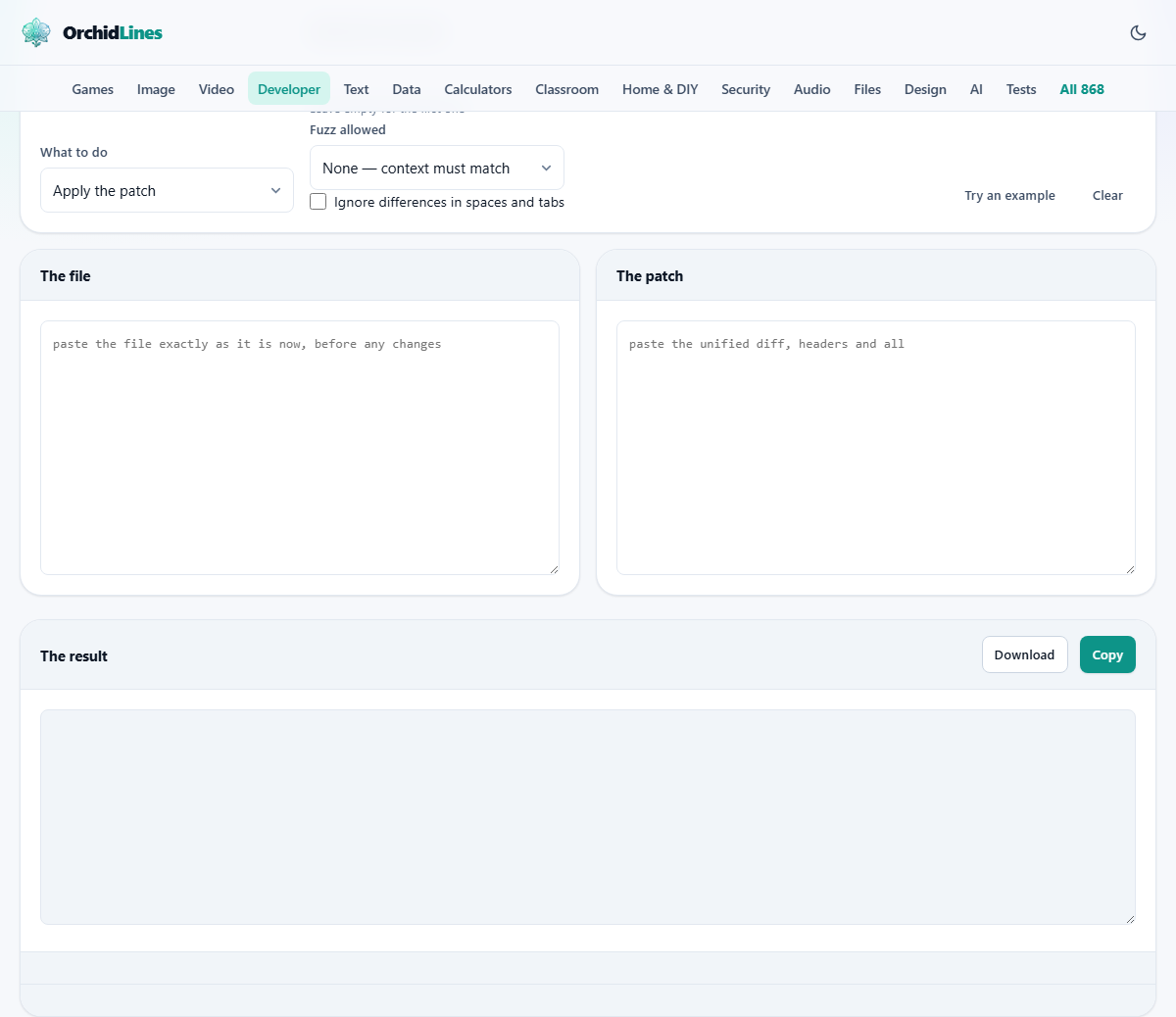Focus the file text area

click(x=300, y=448)
